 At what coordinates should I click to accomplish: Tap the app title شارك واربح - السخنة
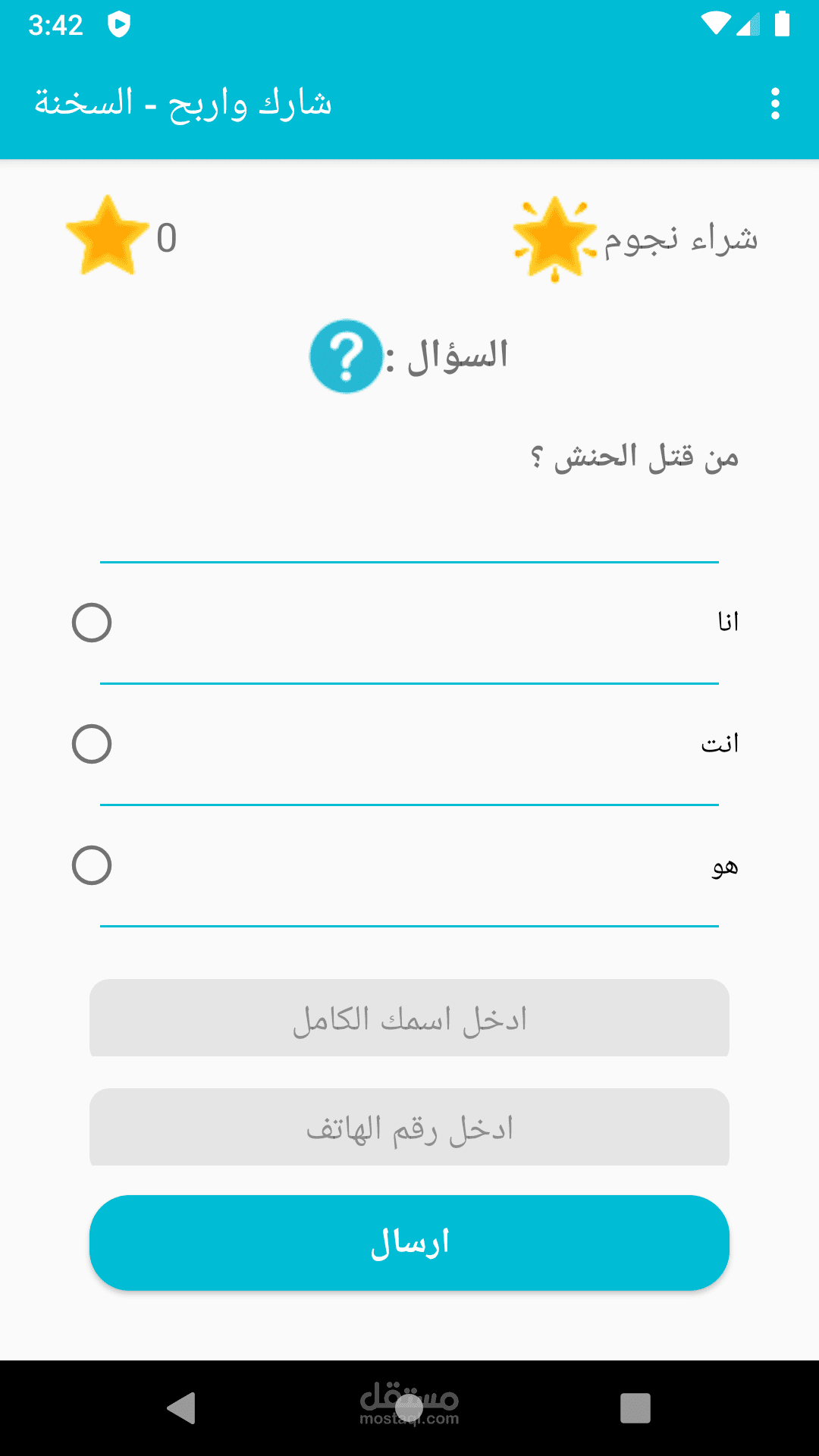tap(183, 104)
